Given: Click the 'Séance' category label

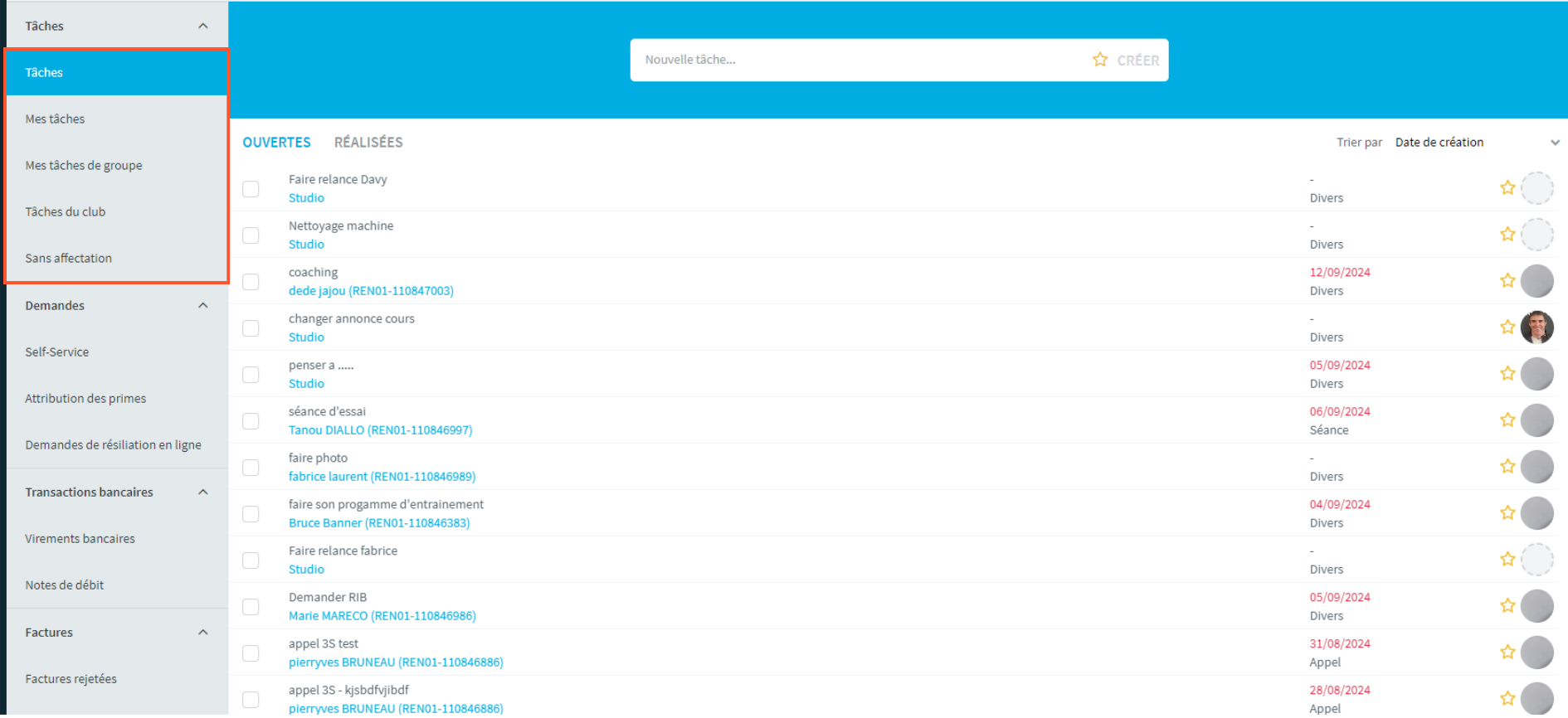Looking at the screenshot, I should [1328, 430].
